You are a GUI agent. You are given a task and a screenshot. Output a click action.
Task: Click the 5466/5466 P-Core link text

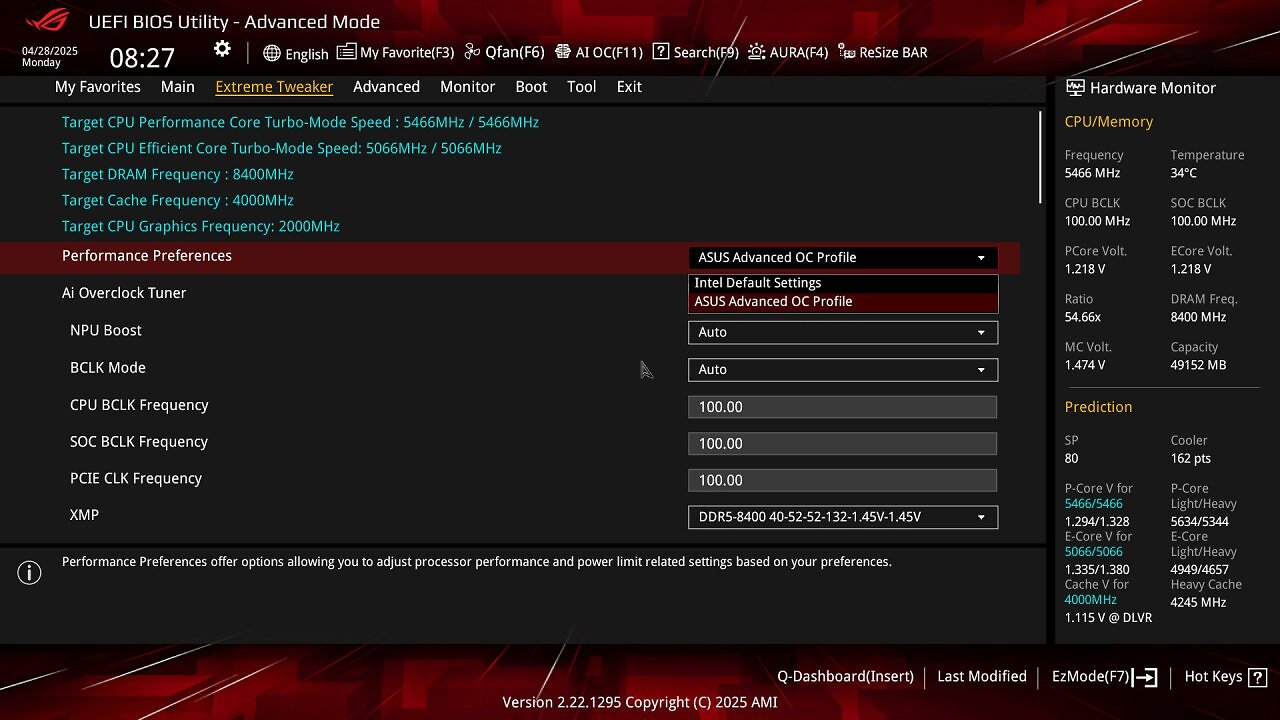(x=1094, y=504)
